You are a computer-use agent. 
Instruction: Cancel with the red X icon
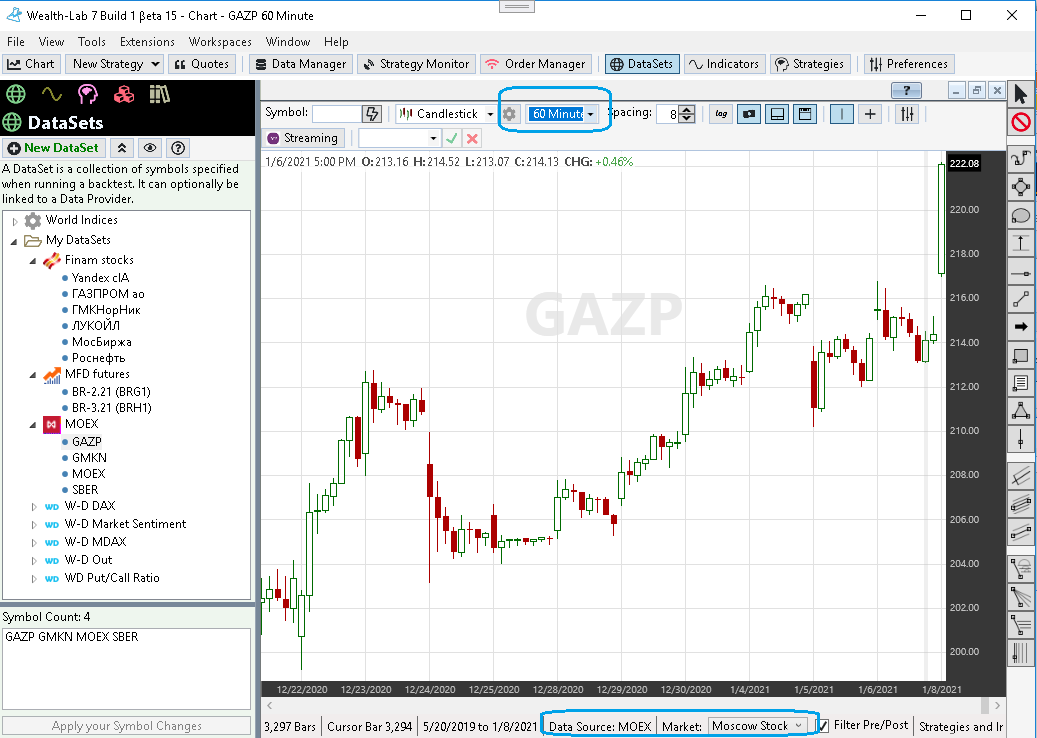472,138
